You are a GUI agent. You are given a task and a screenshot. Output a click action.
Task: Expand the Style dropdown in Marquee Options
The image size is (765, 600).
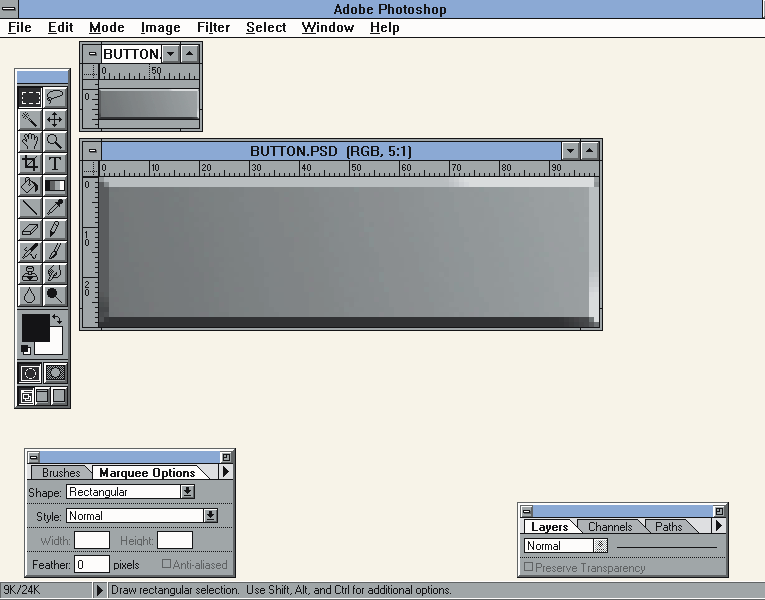coord(210,516)
